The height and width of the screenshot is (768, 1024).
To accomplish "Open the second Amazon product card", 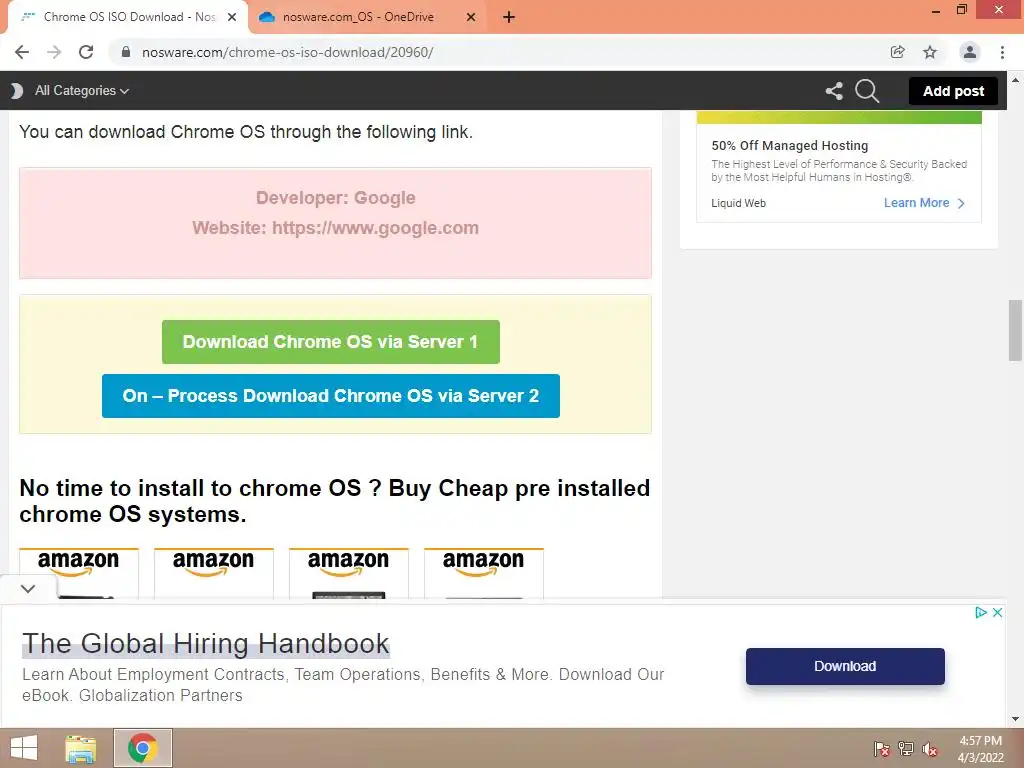I will click(x=214, y=573).
